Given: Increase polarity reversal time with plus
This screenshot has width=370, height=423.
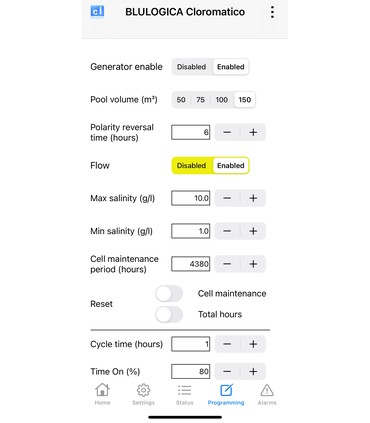Looking at the screenshot, I should tap(253, 132).
